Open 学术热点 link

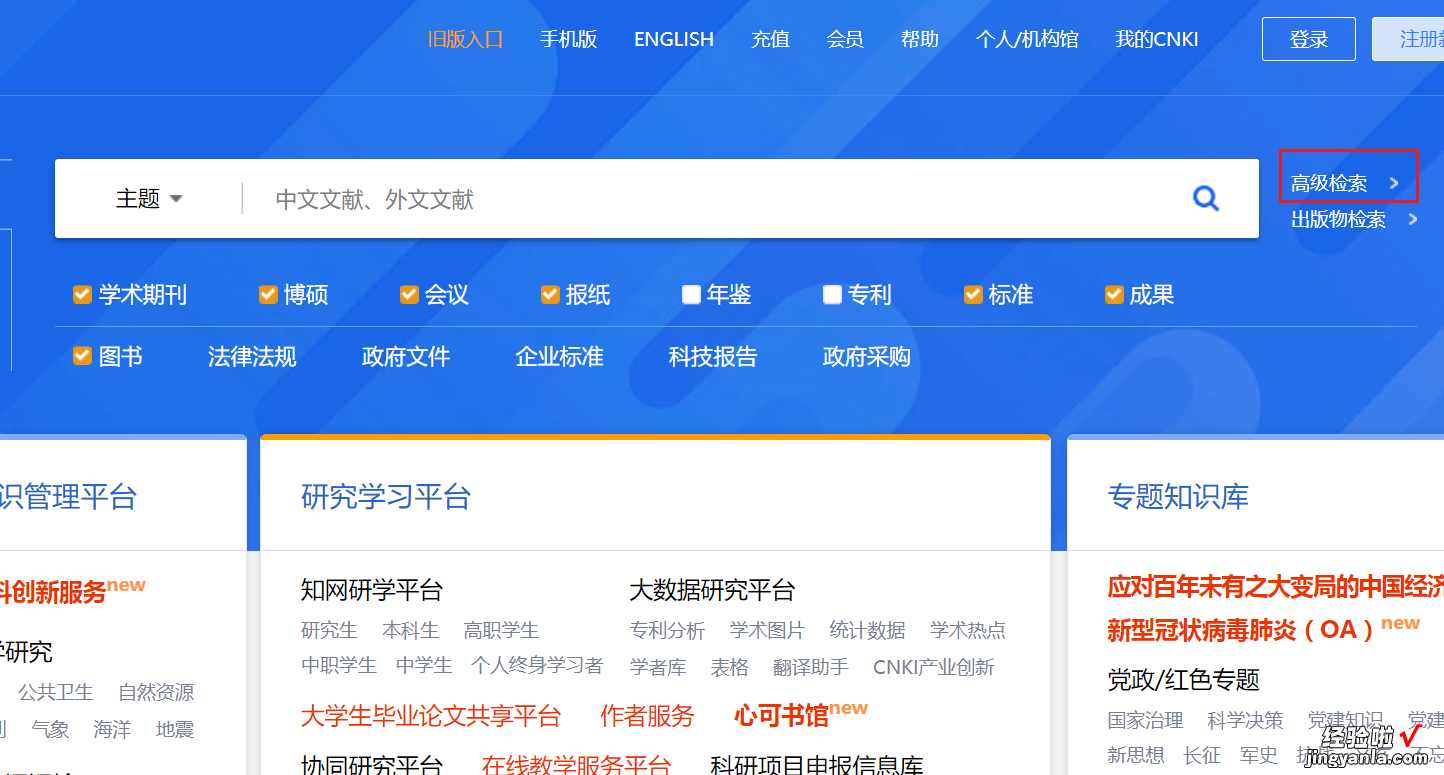(968, 630)
